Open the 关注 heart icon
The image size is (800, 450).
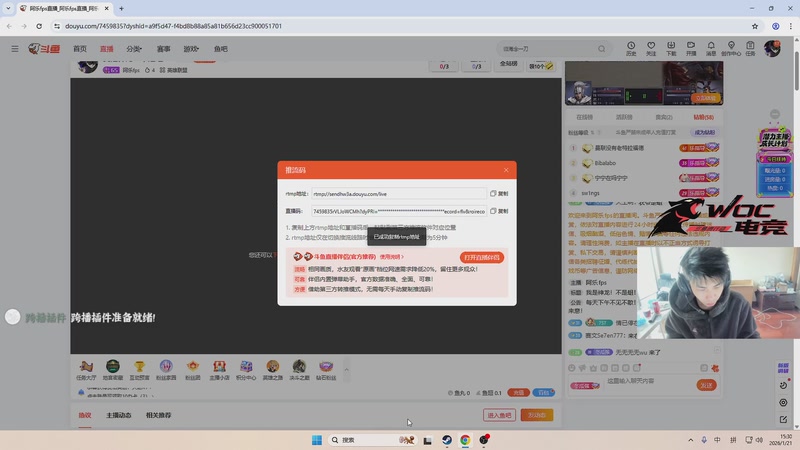coord(651,48)
